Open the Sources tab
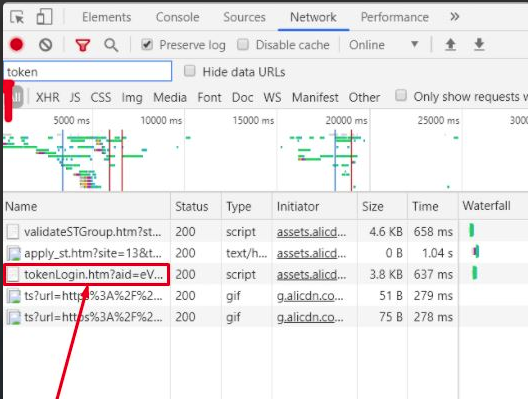528x399 pixels. click(244, 17)
